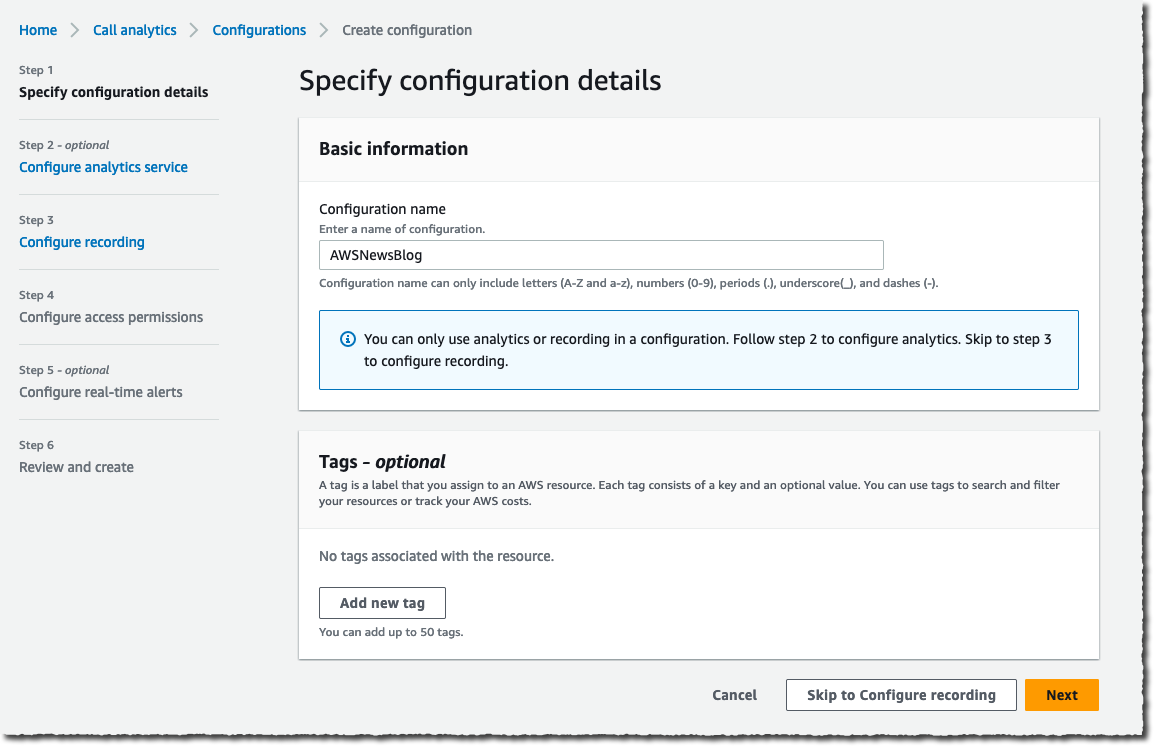This screenshot has width=1154, height=746.
Task: Click the Create configuration breadcrumb text
Action: coord(406,30)
